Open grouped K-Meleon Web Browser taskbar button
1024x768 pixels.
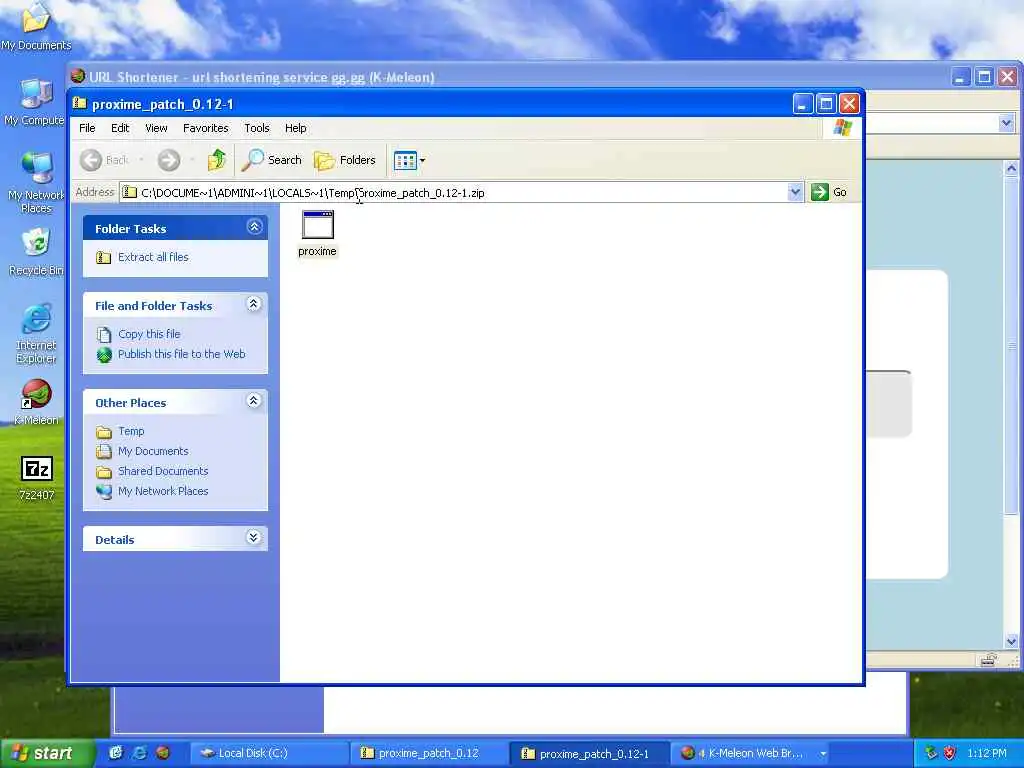pos(751,753)
